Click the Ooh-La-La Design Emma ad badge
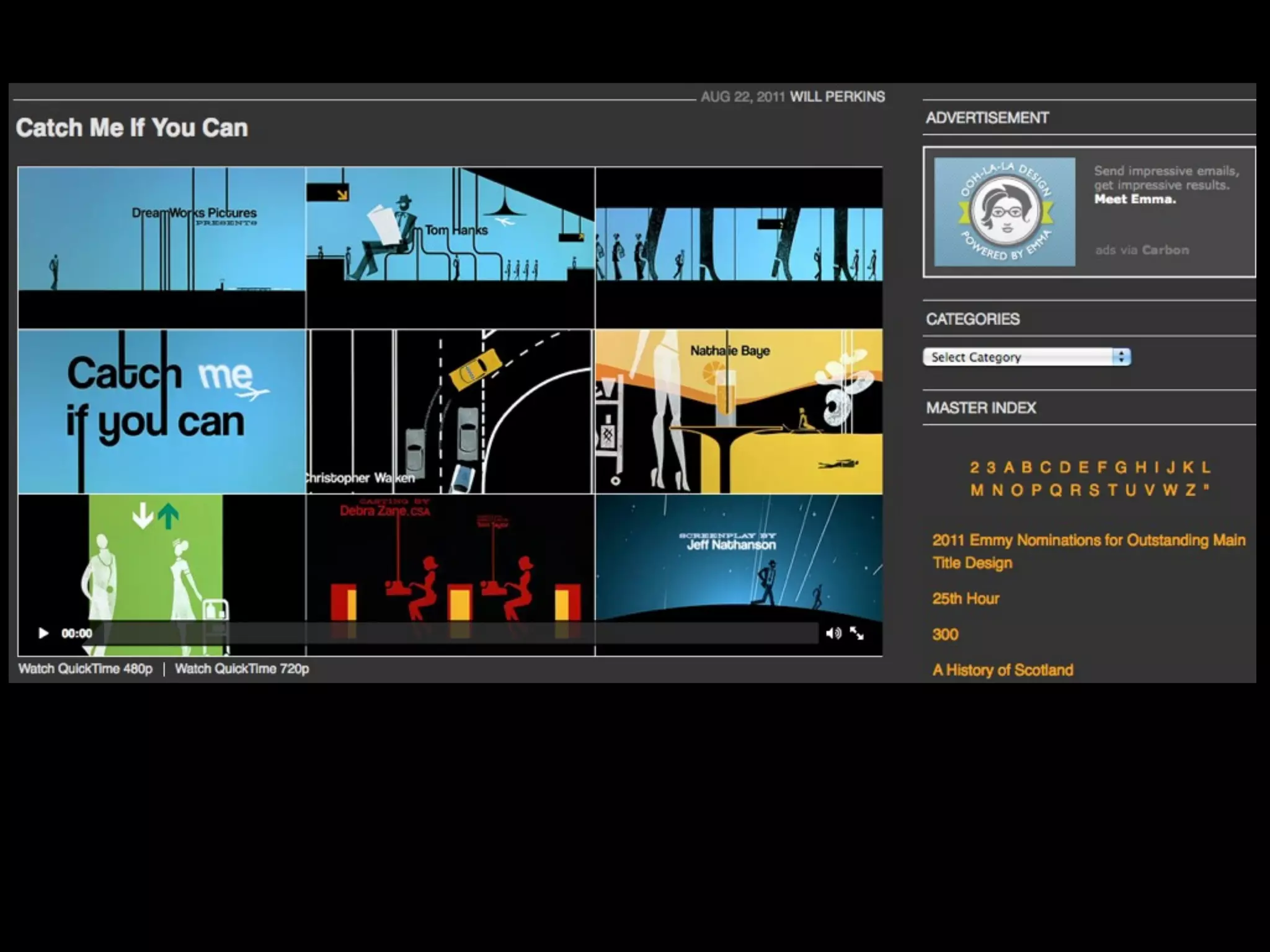 point(1005,212)
